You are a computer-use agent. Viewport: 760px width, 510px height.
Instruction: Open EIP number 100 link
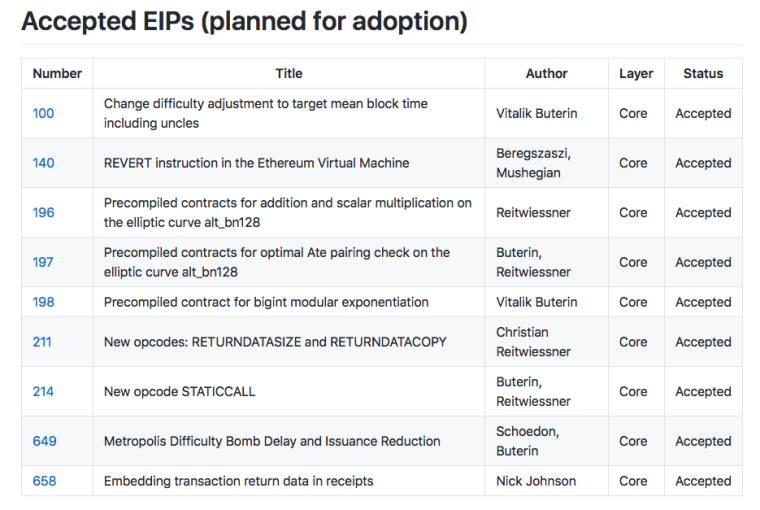click(x=43, y=113)
